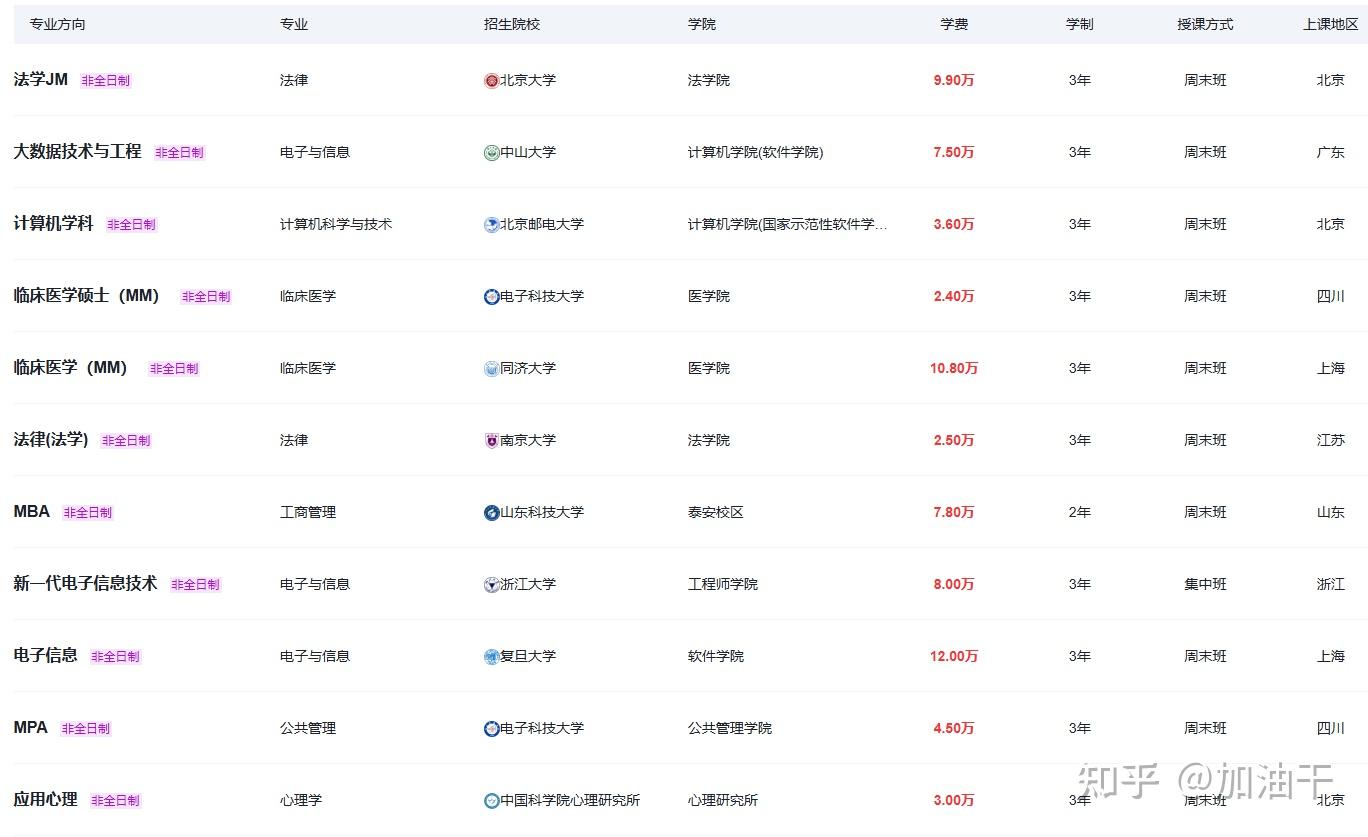Click the 3.60万 tuition value
Image resolution: width=1368 pixels, height=837 pixels.
[954, 224]
